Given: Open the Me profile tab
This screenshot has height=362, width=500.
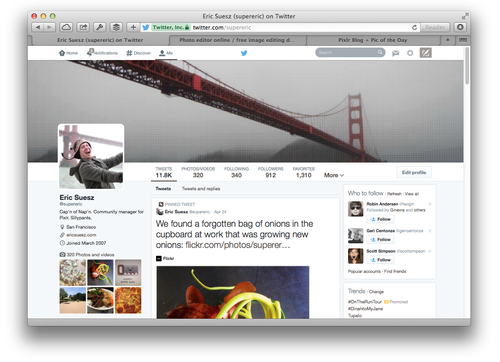Looking at the screenshot, I should (166, 53).
